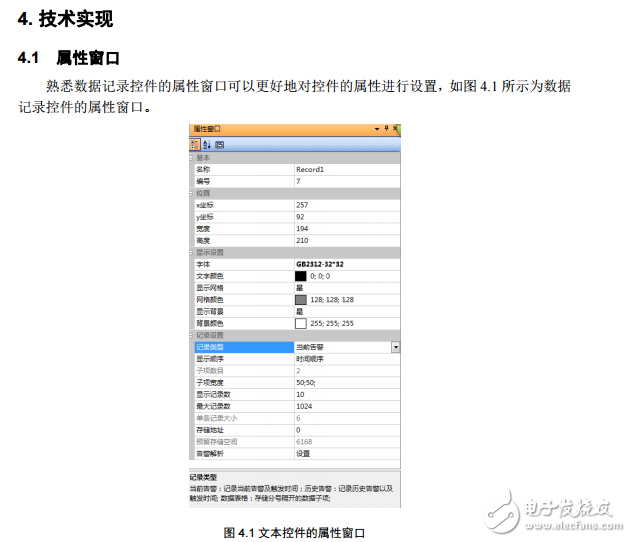Select the 子项数目 property label
Image resolution: width=631 pixels, height=542 pixels.
coord(210,371)
